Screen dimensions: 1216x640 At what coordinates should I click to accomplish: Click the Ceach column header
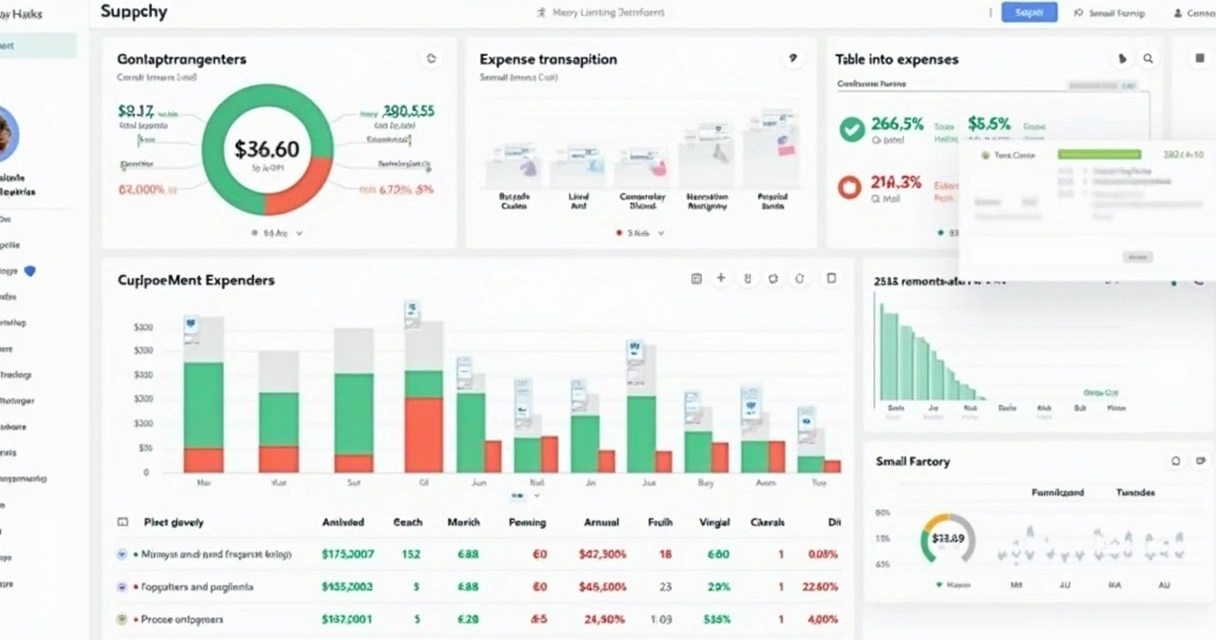pos(408,522)
